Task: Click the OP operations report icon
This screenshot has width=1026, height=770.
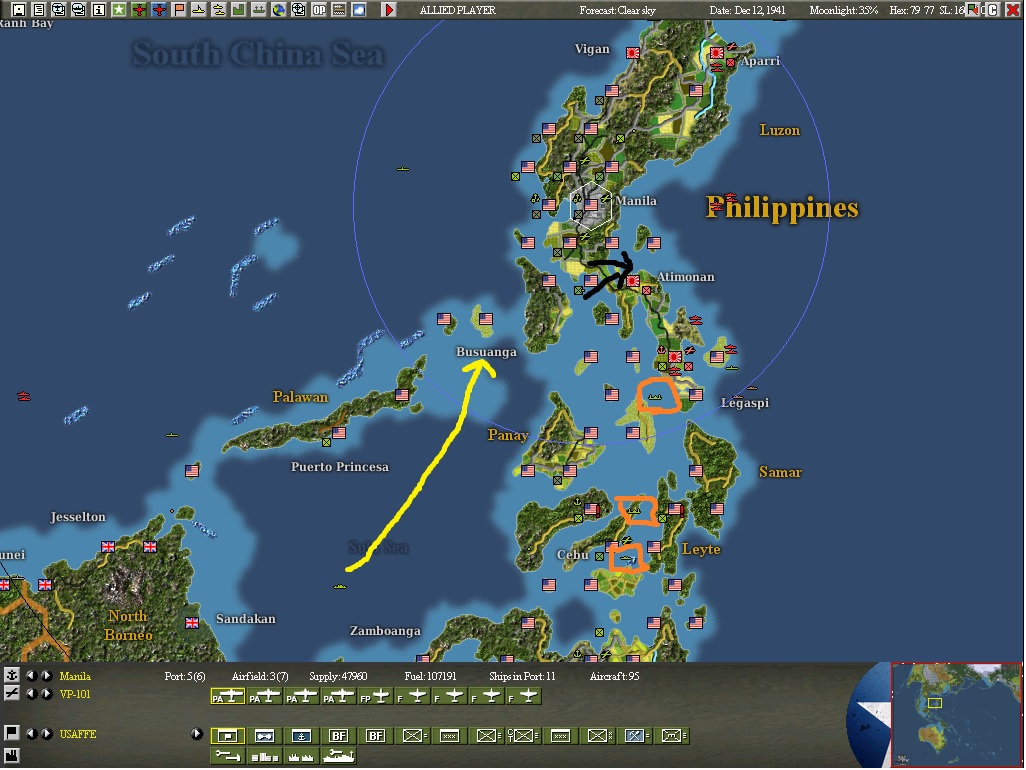Action: pos(319,10)
